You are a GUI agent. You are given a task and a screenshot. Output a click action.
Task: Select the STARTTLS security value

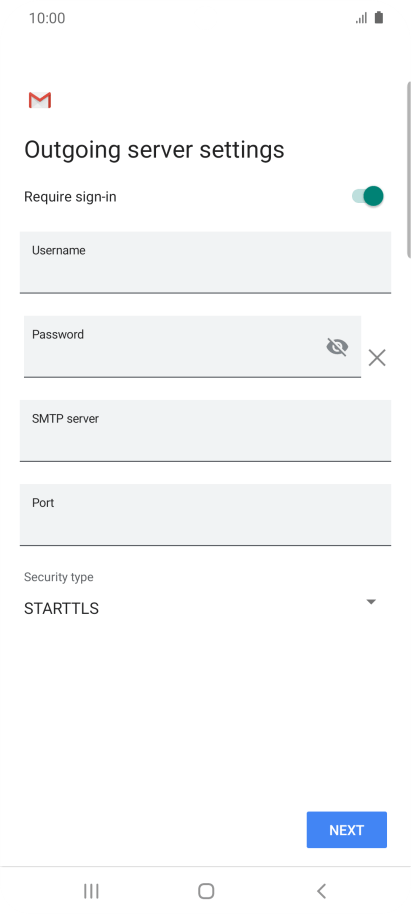[x=61, y=609]
